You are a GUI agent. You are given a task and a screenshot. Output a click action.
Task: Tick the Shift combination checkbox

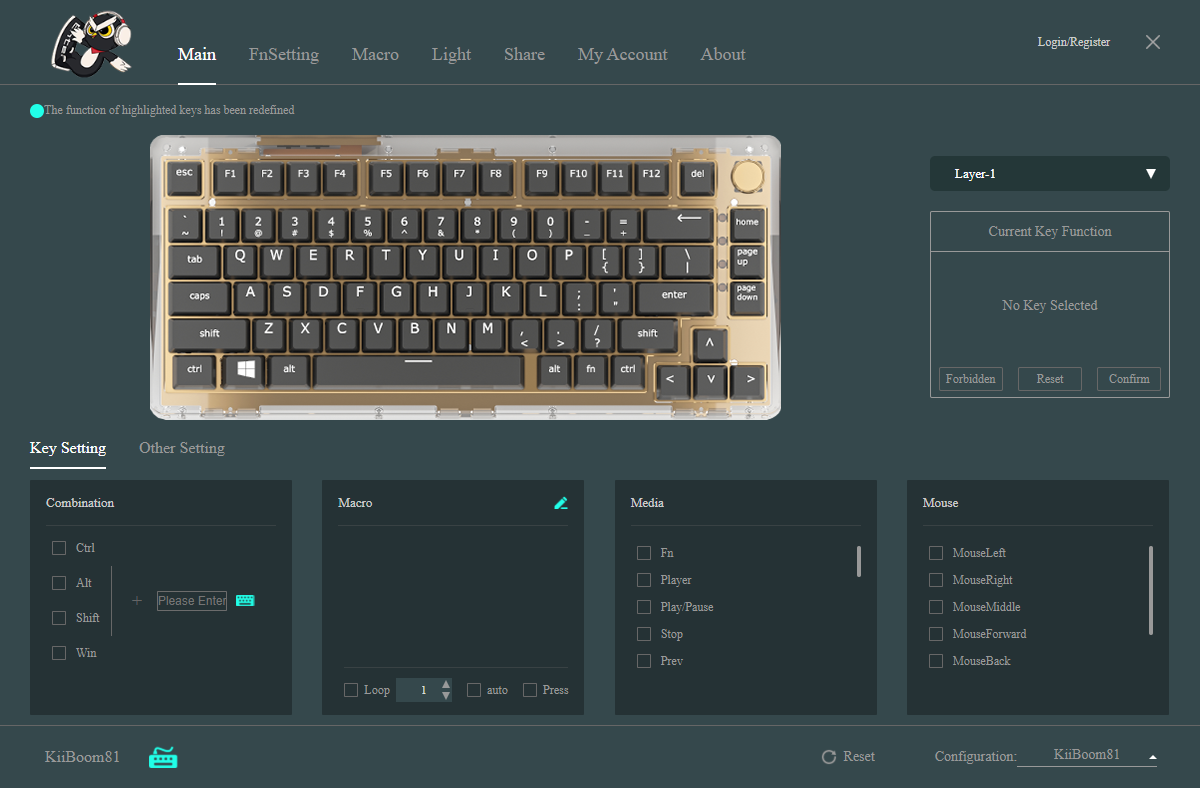(x=59, y=618)
